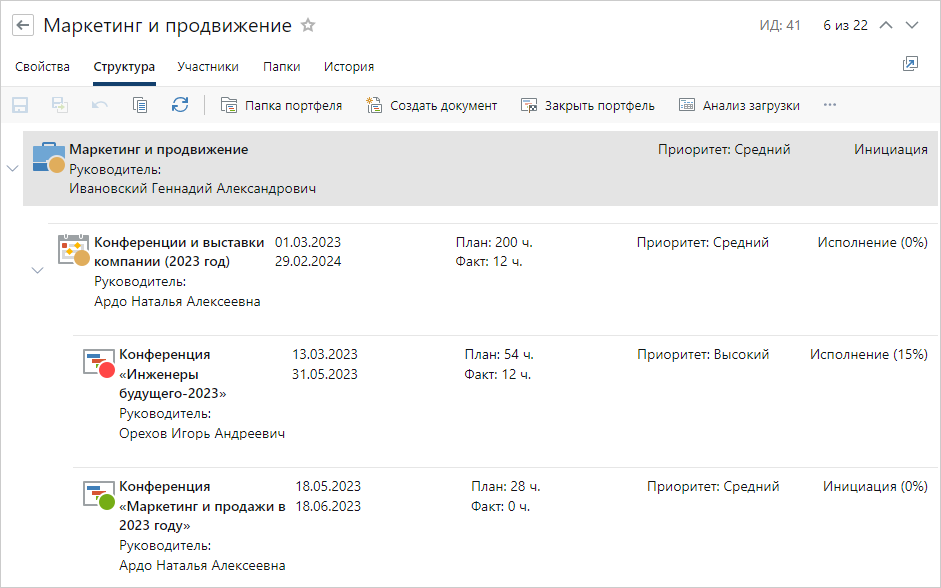Toggle the favorite star next to the title
Screen dimensions: 941x588
[307, 25]
